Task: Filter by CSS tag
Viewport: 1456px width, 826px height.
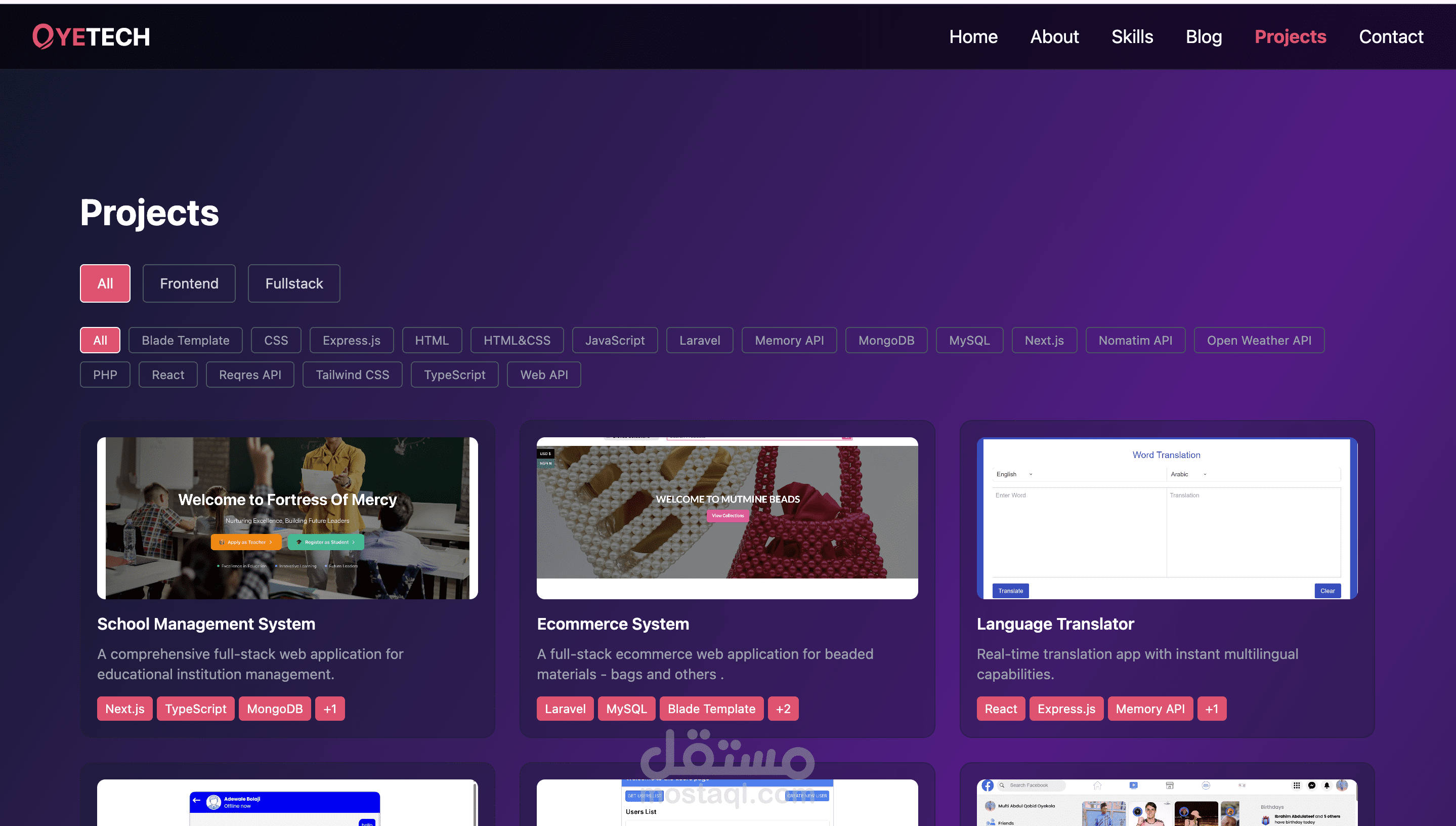Action: tap(276, 341)
